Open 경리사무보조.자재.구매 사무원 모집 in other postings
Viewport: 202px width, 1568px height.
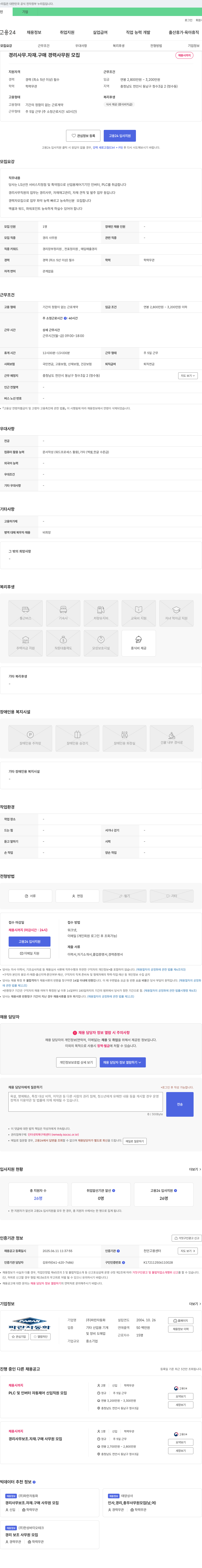35,1439
